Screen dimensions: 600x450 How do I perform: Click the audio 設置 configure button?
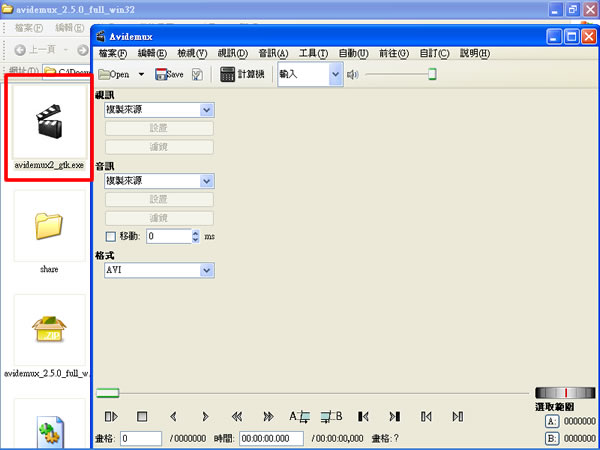pyautogui.click(x=159, y=199)
